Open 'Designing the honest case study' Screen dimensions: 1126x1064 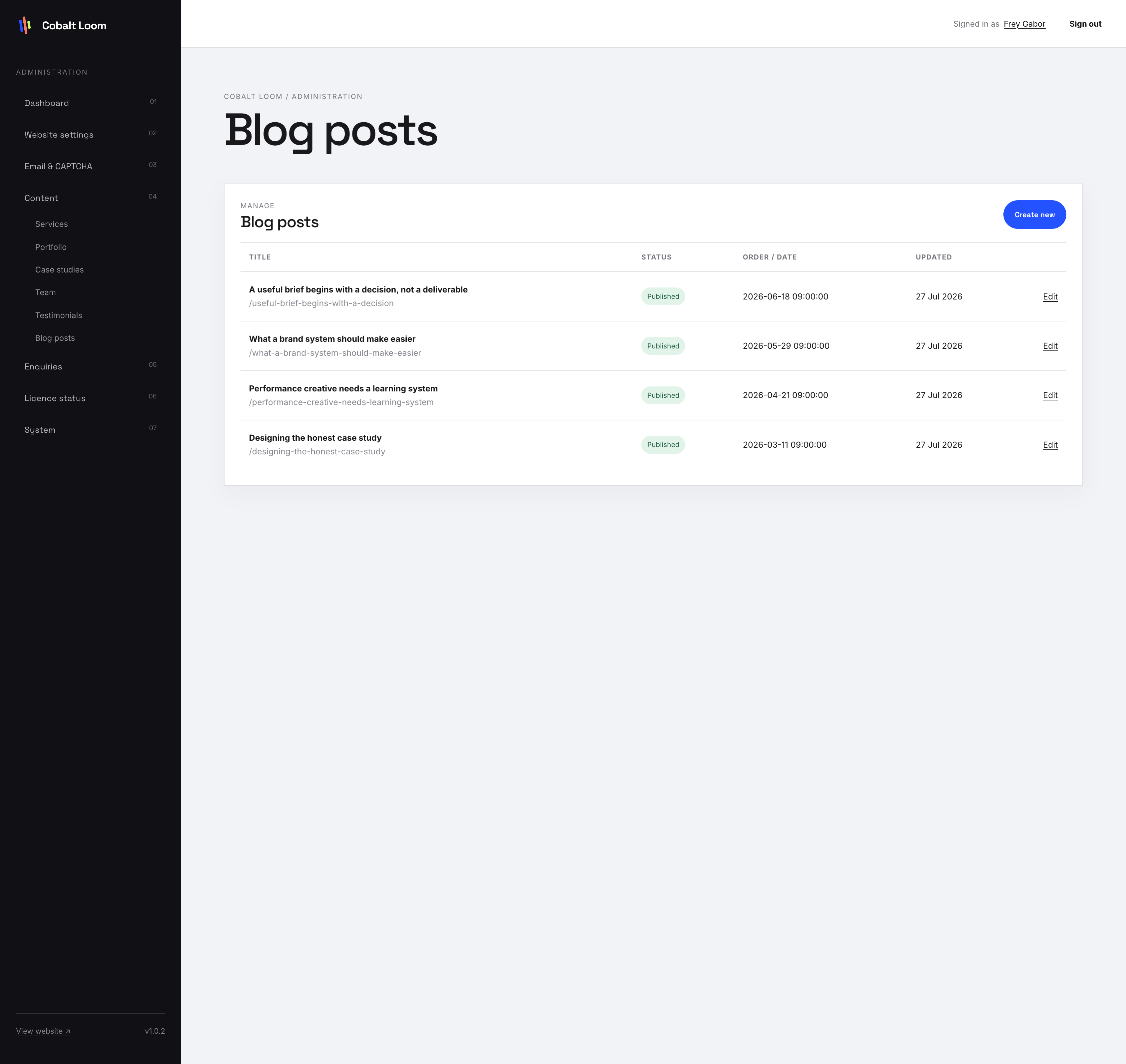[x=315, y=438]
